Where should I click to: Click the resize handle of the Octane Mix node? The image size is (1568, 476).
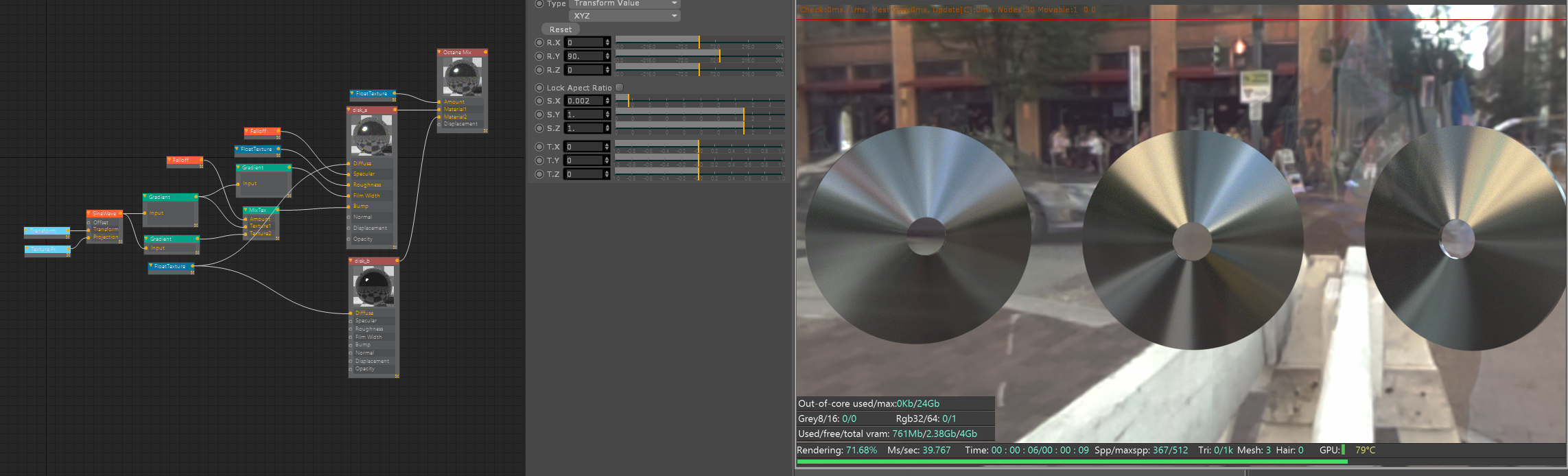coord(485,130)
